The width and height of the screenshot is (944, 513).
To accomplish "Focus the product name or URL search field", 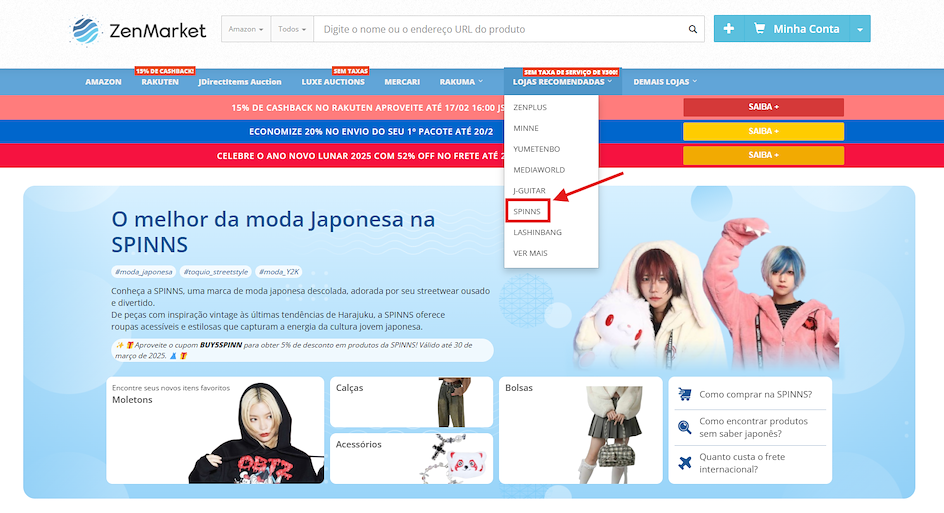I will pyautogui.click(x=500, y=29).
